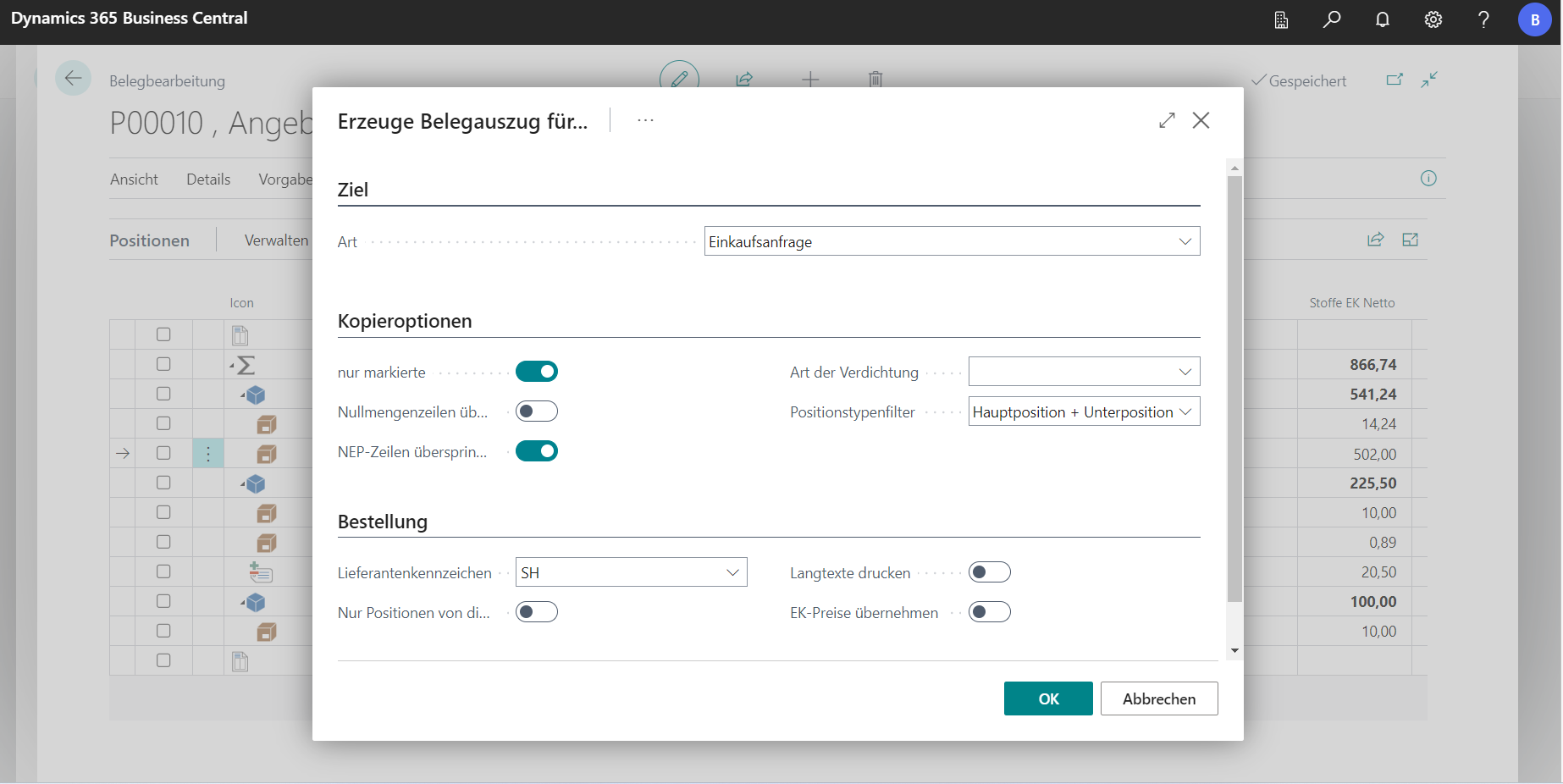Click the dialog's vertical scrollbar down arrow

point(1235,650)
